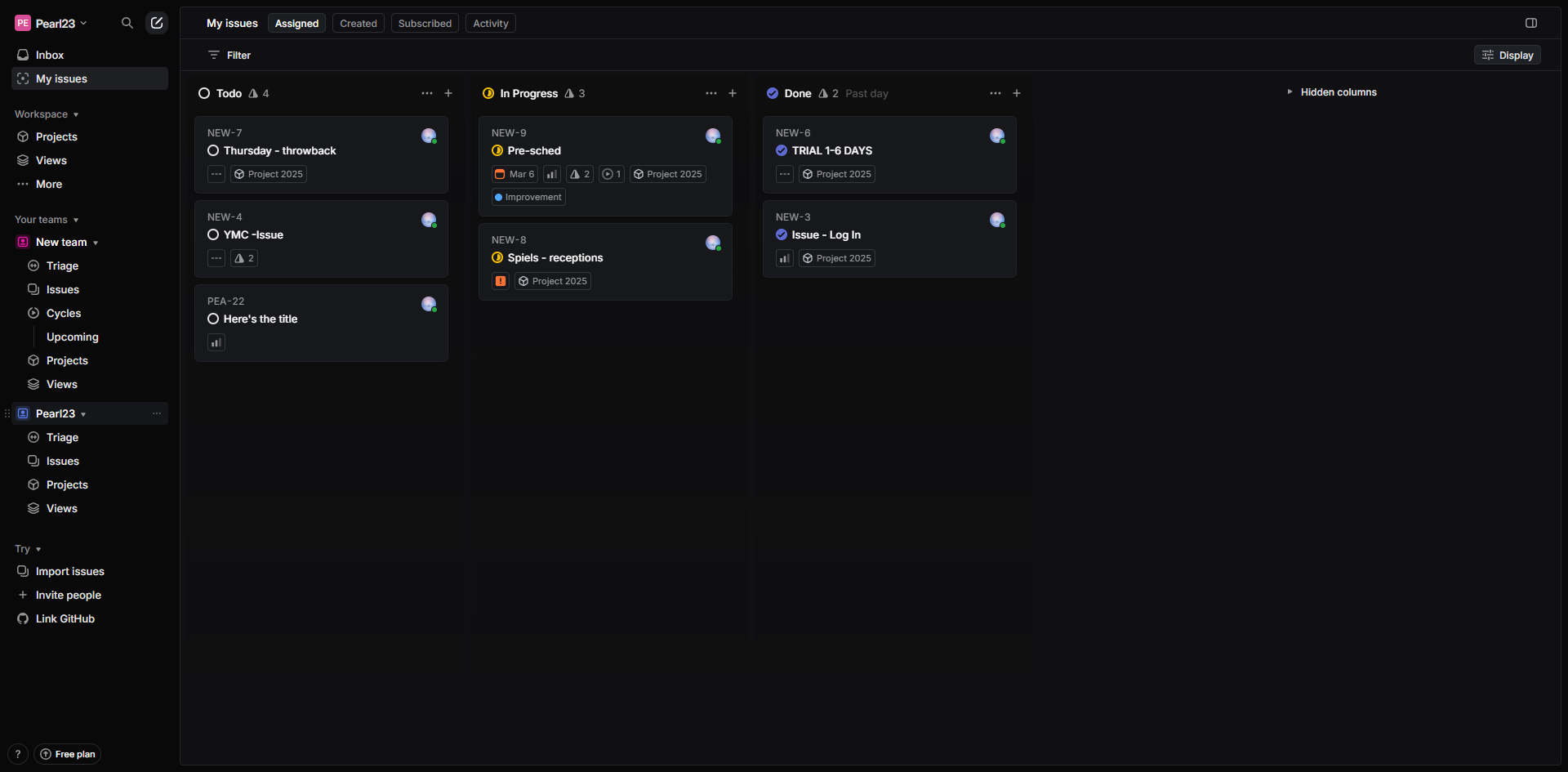1568x772 pixels.
Task: Toggle the right sidebar panel icon
Action: pos(1531,23)
